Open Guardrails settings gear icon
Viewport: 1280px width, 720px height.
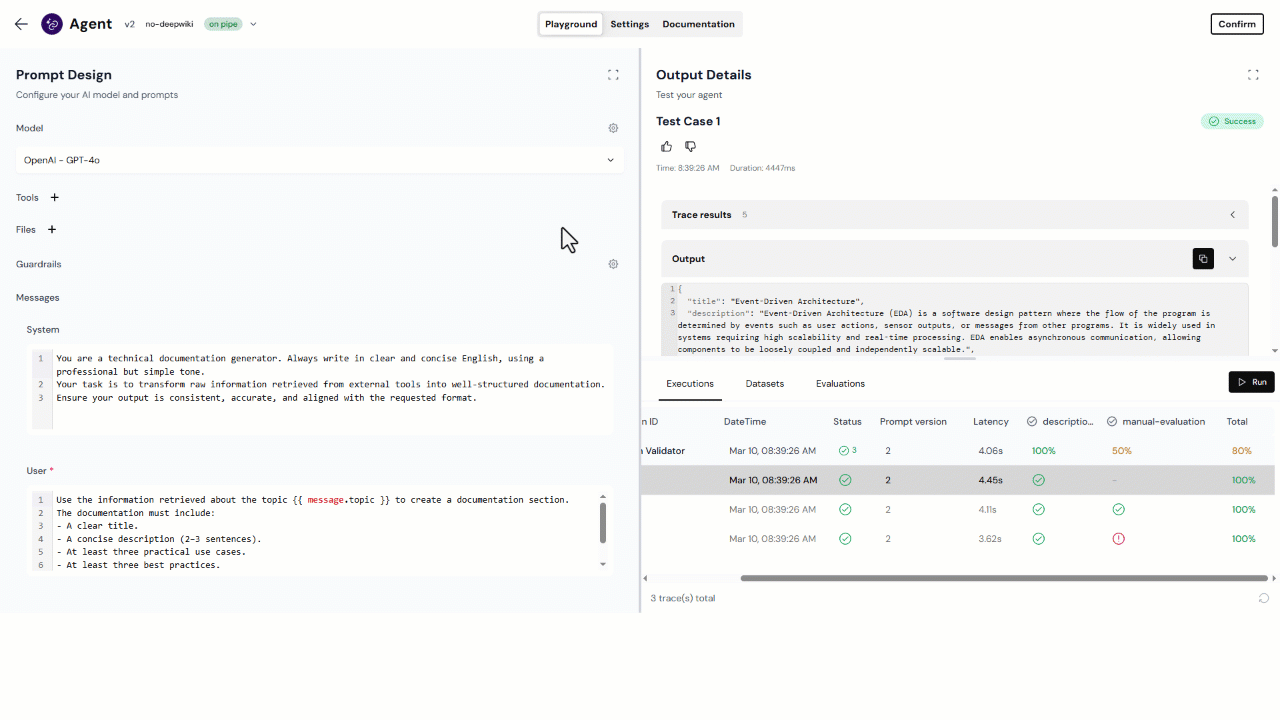point(613,264)
